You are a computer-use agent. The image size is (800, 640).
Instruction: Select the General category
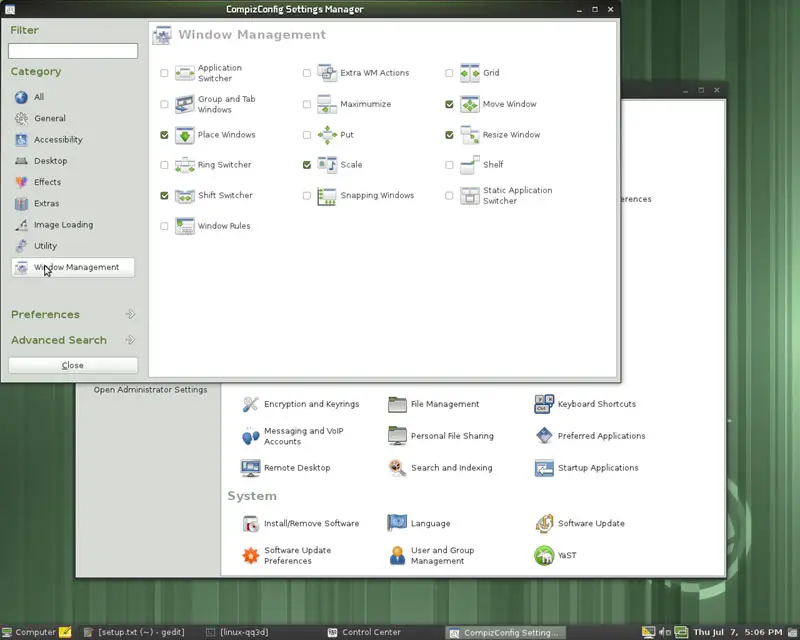[73, 118]
